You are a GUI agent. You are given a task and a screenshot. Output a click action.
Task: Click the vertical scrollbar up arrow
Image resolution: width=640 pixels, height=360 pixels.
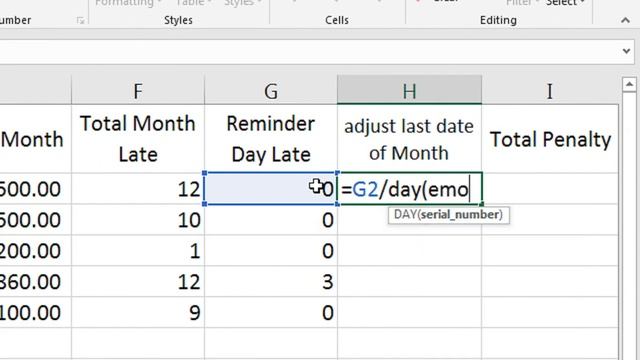(x=629, y=85)
